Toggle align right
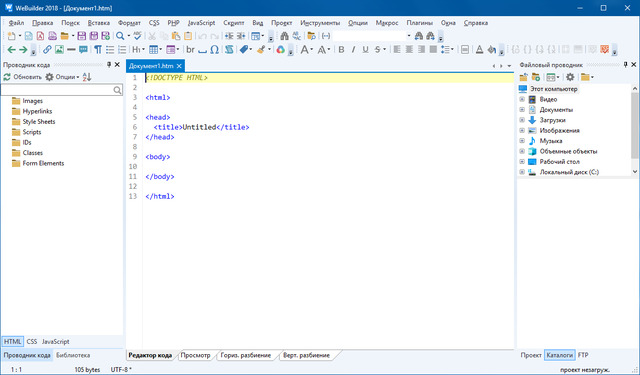640x375 pixels. 421,50
